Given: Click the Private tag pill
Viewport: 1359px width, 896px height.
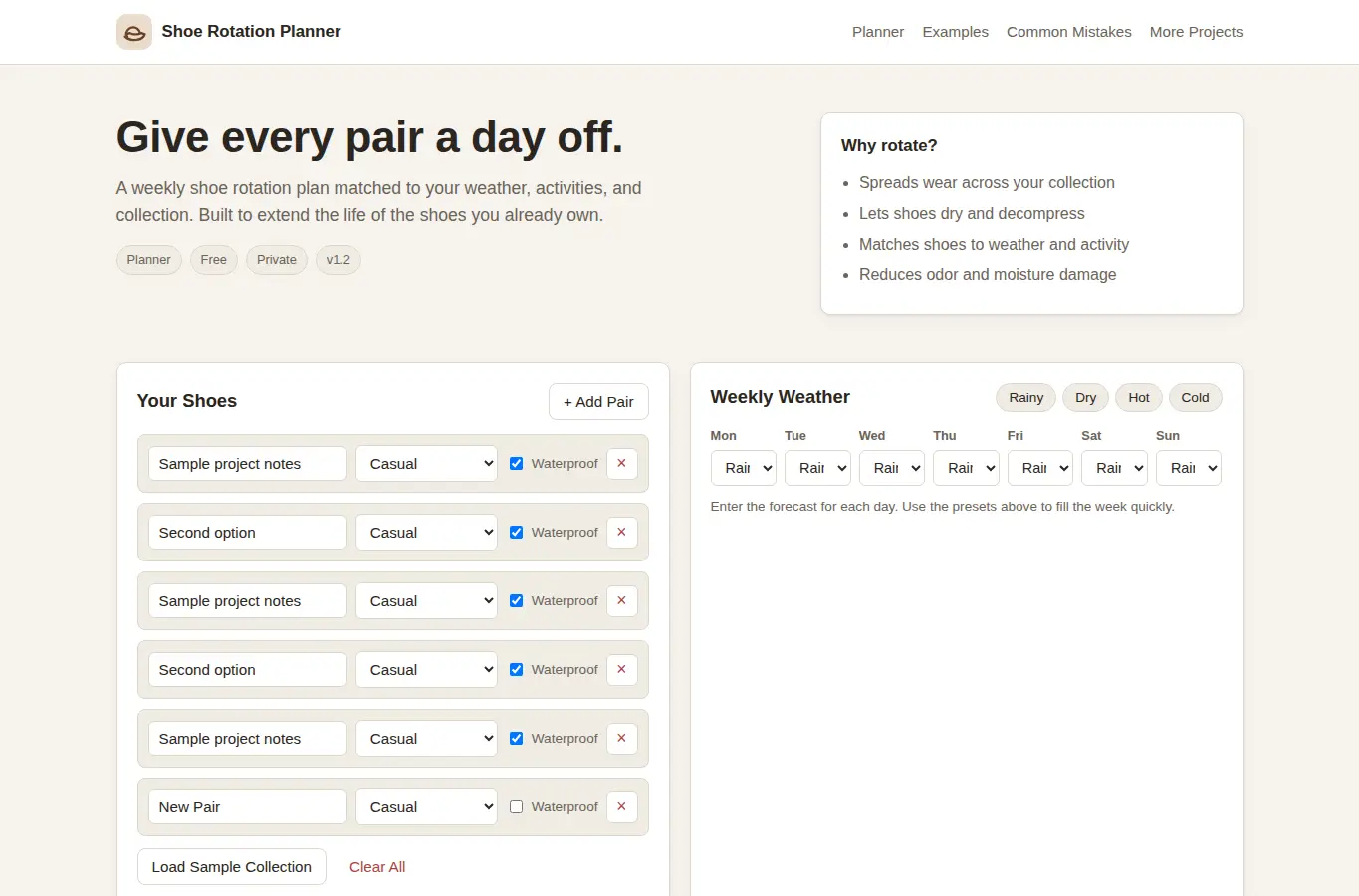Looking at the screenshot, I should (276, 260).
